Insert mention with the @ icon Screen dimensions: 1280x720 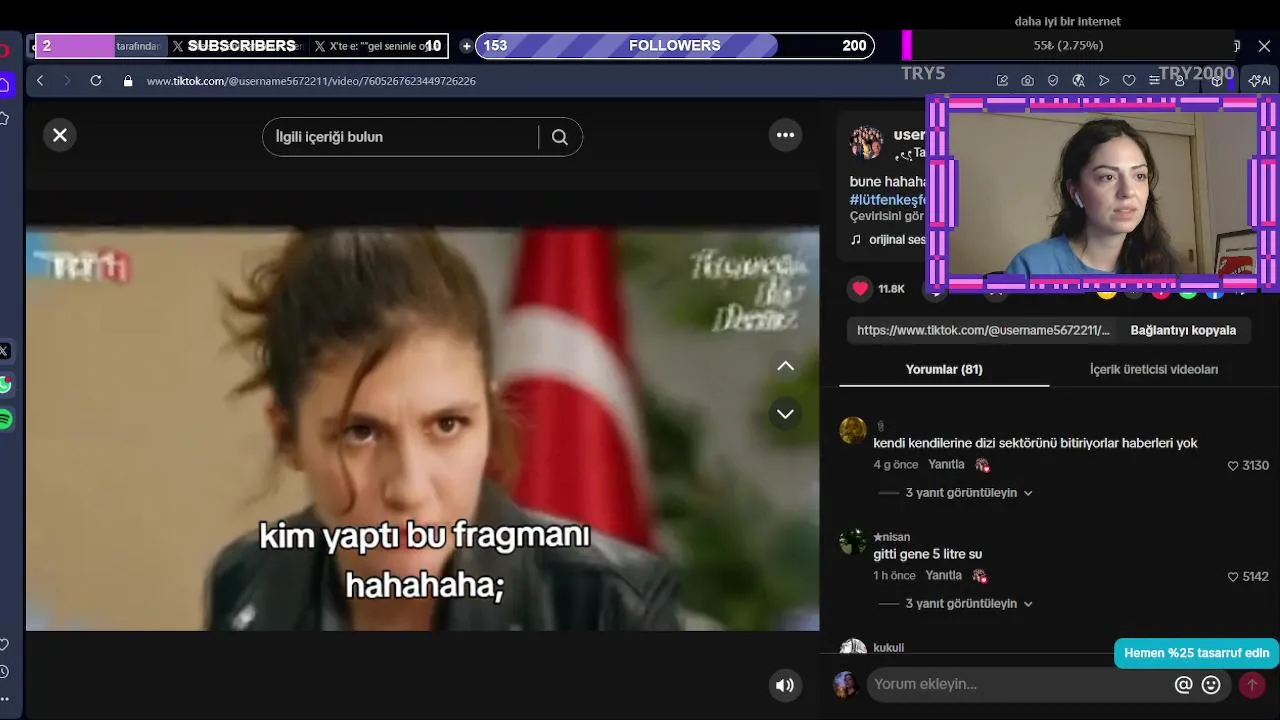pyautogui.click(x=1184, y=685)
